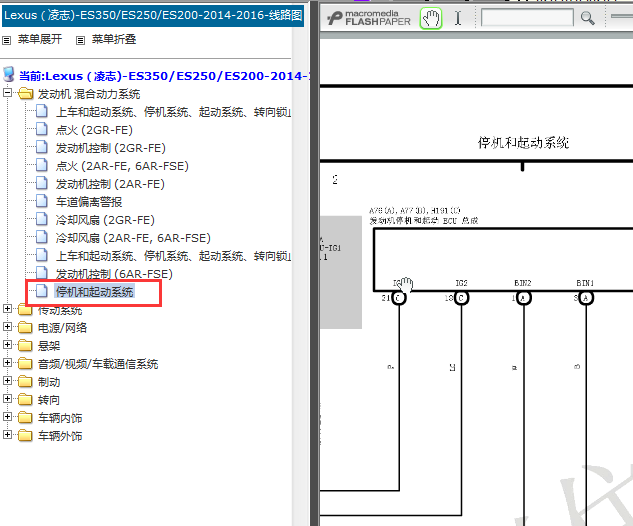Select the 悬架 folder label
This screenshot has height=526, width=633.
pos(49,346)
